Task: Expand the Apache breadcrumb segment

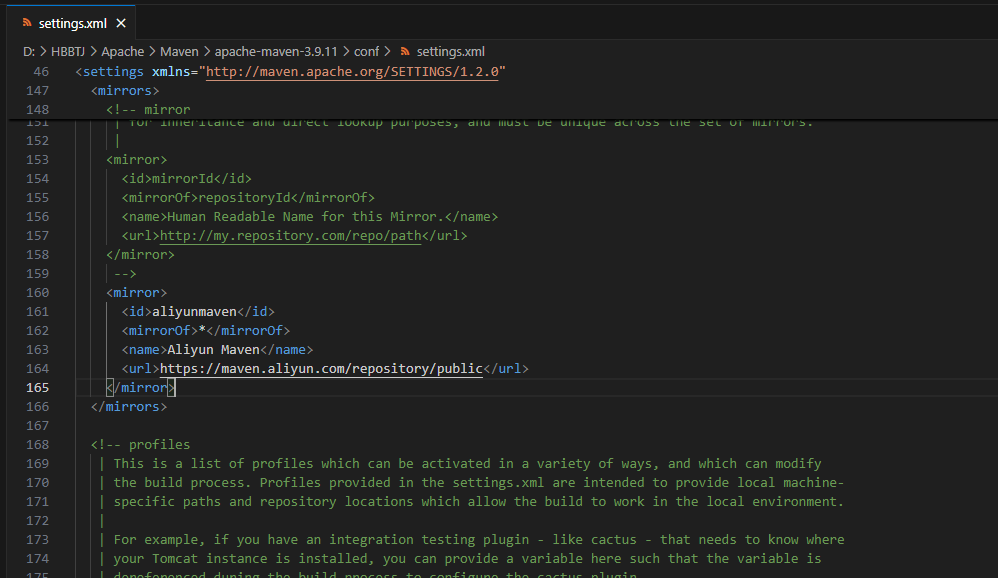Action: 122,51
